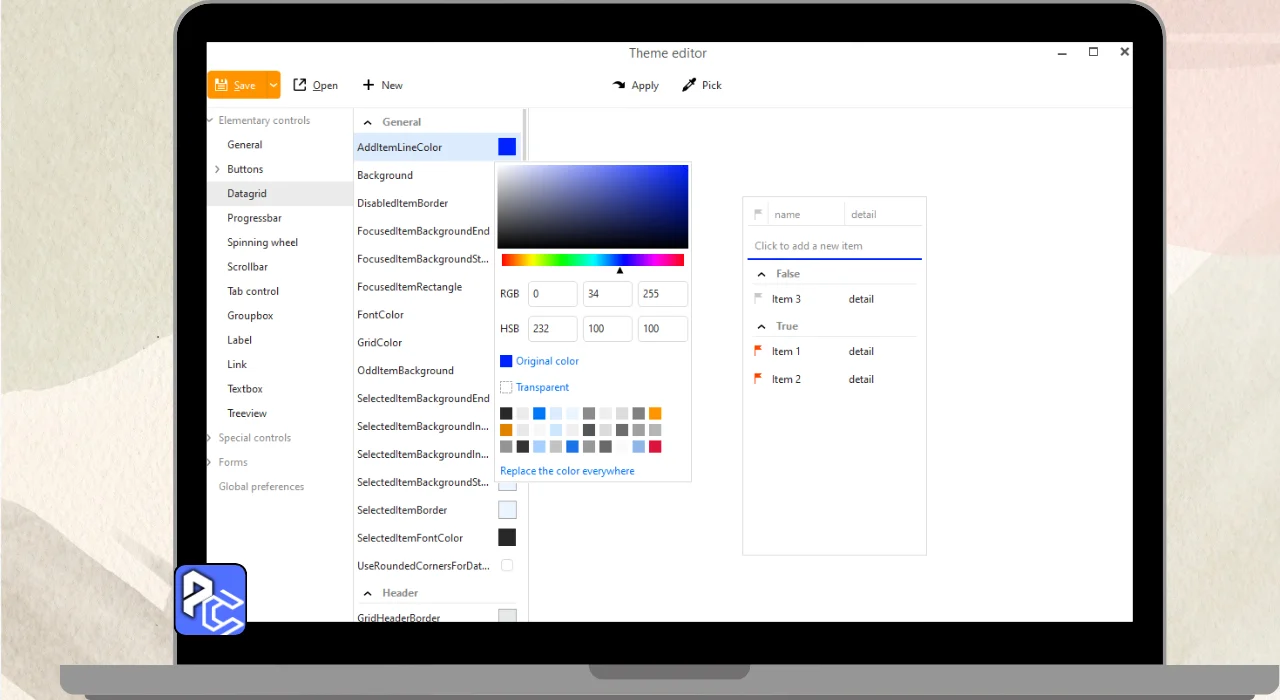Click the gray flag beside Item 3
The width and height of the screenshot is (1280, 700).
tap(758, 299)
